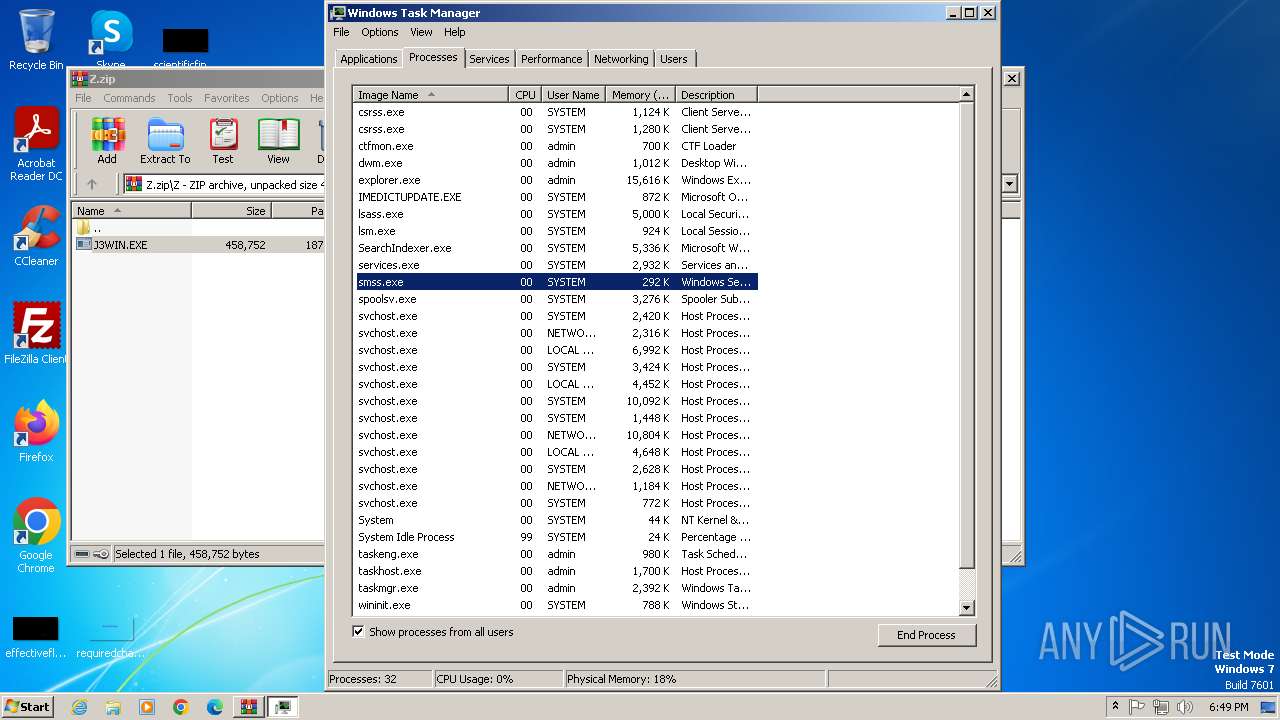Click the Test icon in WinRAR toolbar
Image resolution: width=1280 pixels, height=720 pixels.
(223, 141)
